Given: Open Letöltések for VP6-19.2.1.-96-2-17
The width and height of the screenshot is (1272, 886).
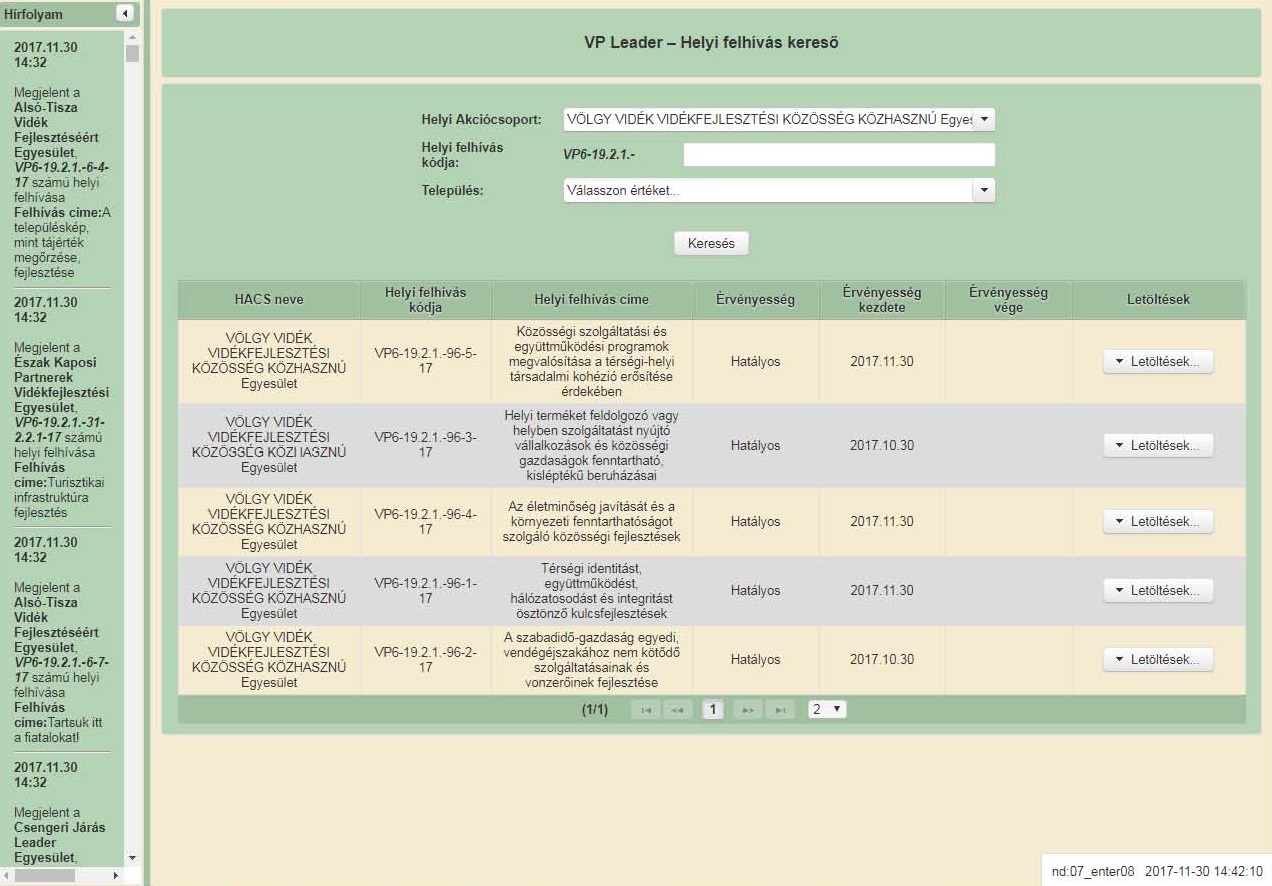Looking at the screenshot, I should pyautogui.click(x=1158, y=660).
